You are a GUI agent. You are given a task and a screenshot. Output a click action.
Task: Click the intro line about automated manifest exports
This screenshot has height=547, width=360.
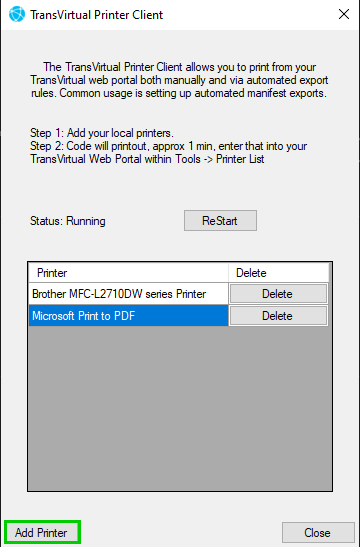click(x=179, y=93)
